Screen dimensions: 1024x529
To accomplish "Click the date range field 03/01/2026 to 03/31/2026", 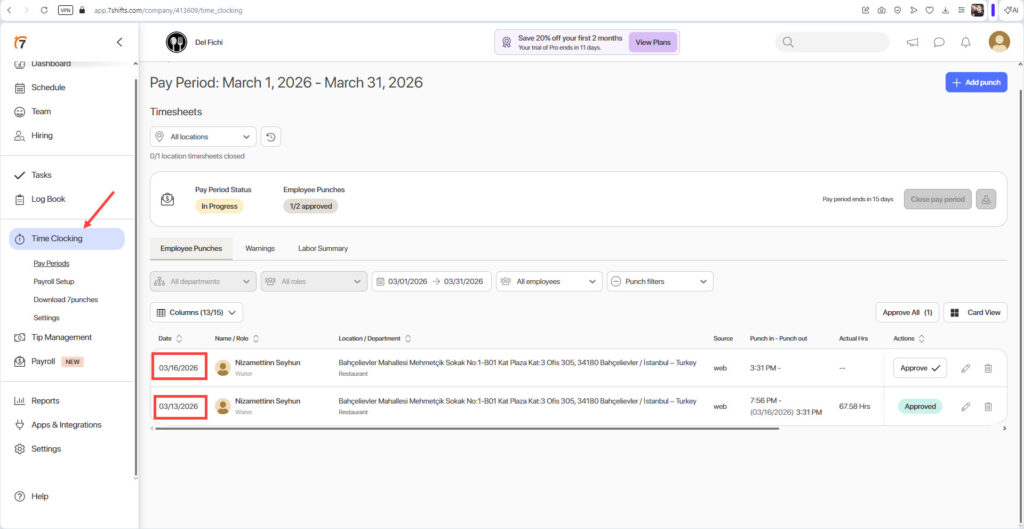I will pyautogui.click(x=432, y=282).
